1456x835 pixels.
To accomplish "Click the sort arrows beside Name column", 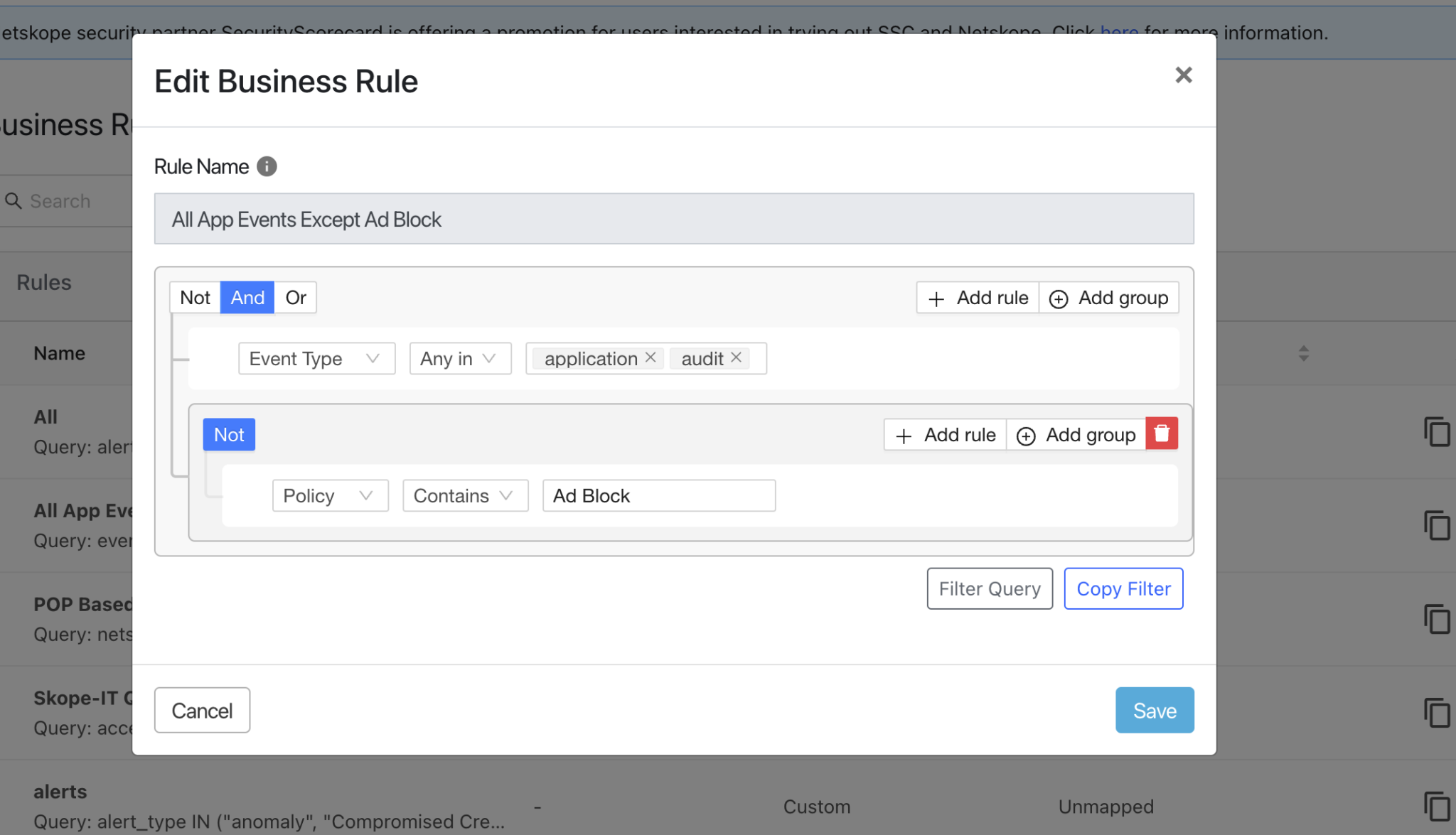I will click(x=1303, y=352).
